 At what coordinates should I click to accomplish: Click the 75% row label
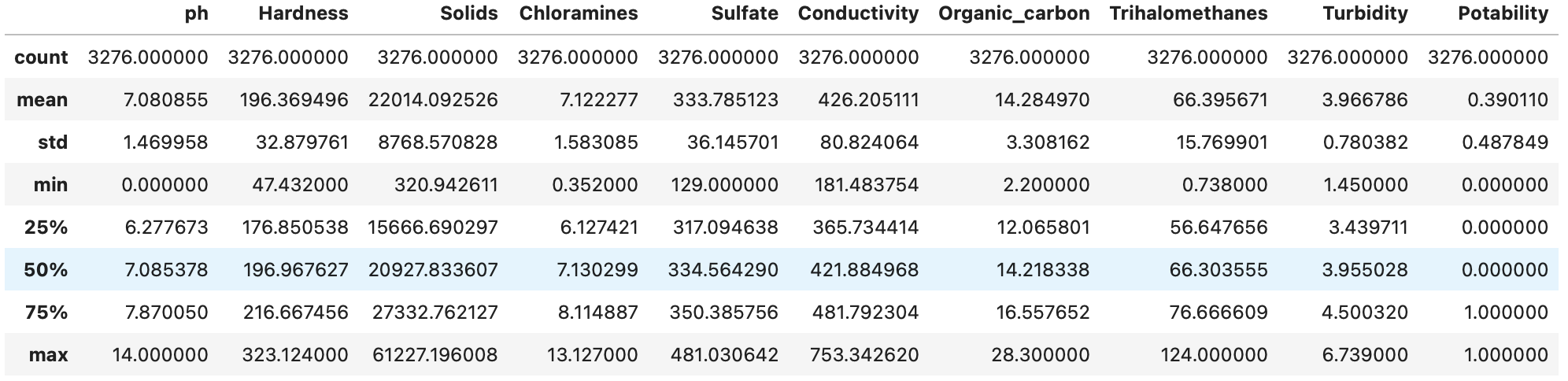[x=46, y=313]
